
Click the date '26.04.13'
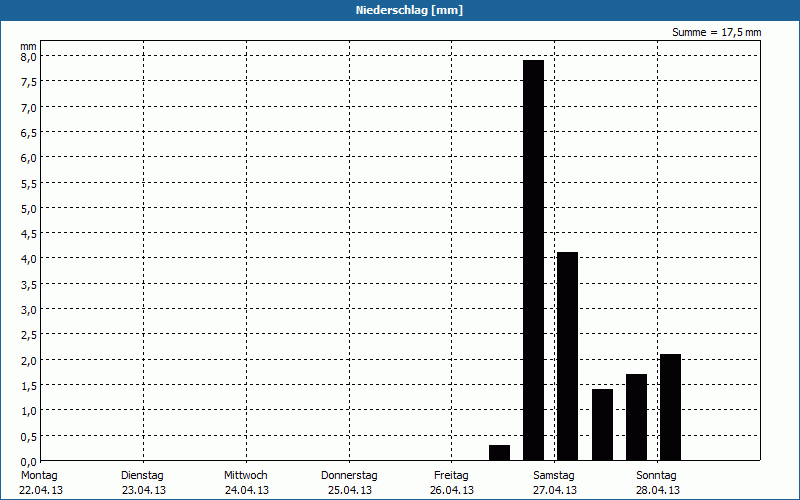click(452, 490)
